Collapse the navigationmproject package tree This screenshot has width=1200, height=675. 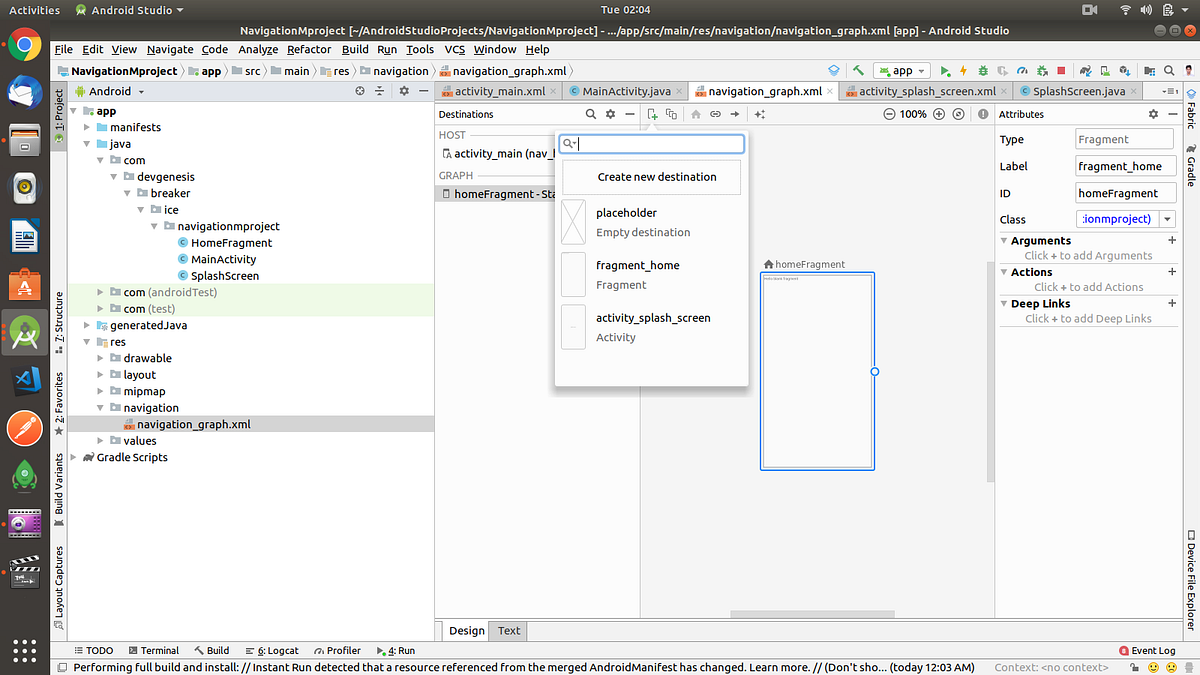point(154,226)
